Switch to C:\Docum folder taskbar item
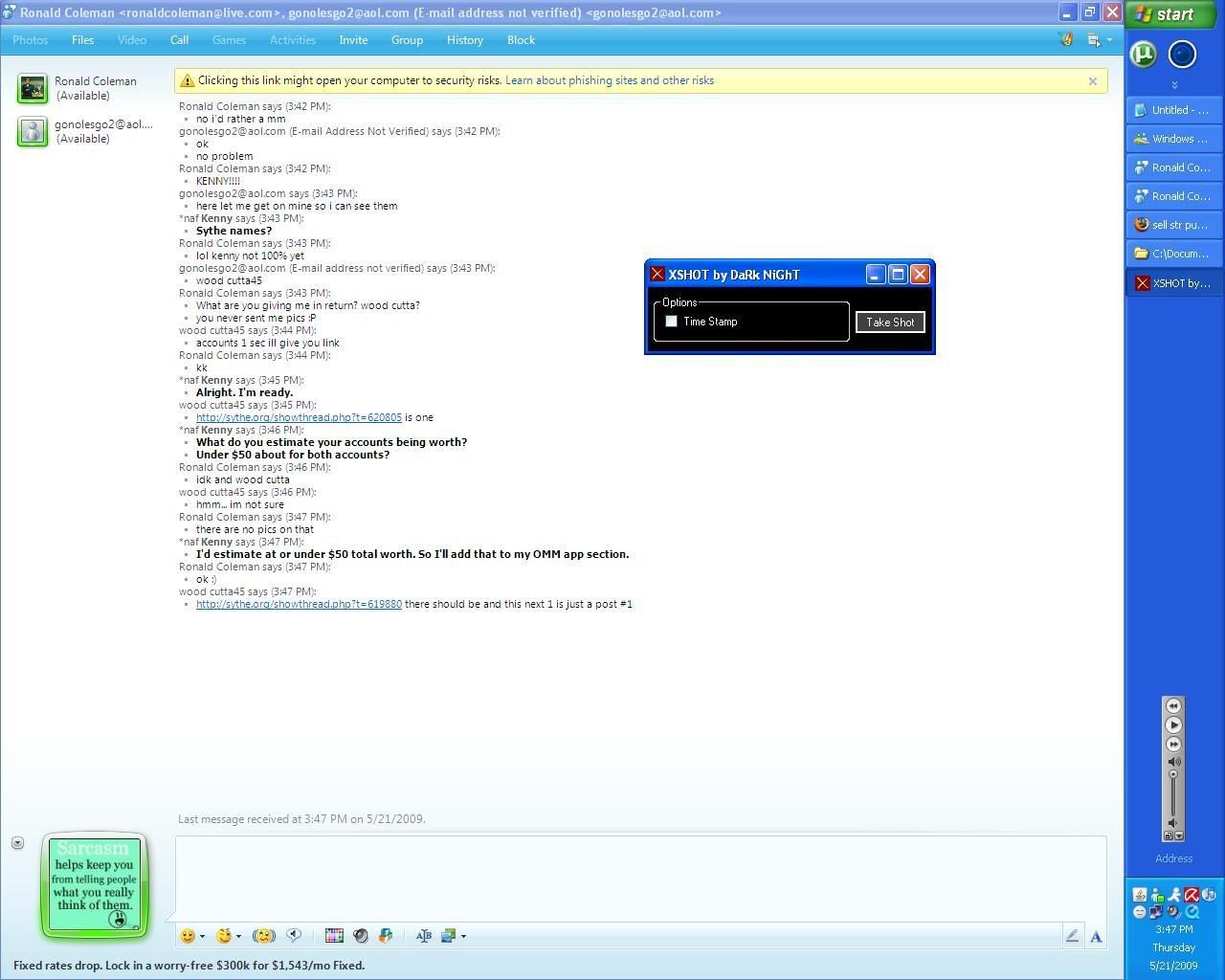Viewport: 1225px width, 980px height. pos(1174,254)
